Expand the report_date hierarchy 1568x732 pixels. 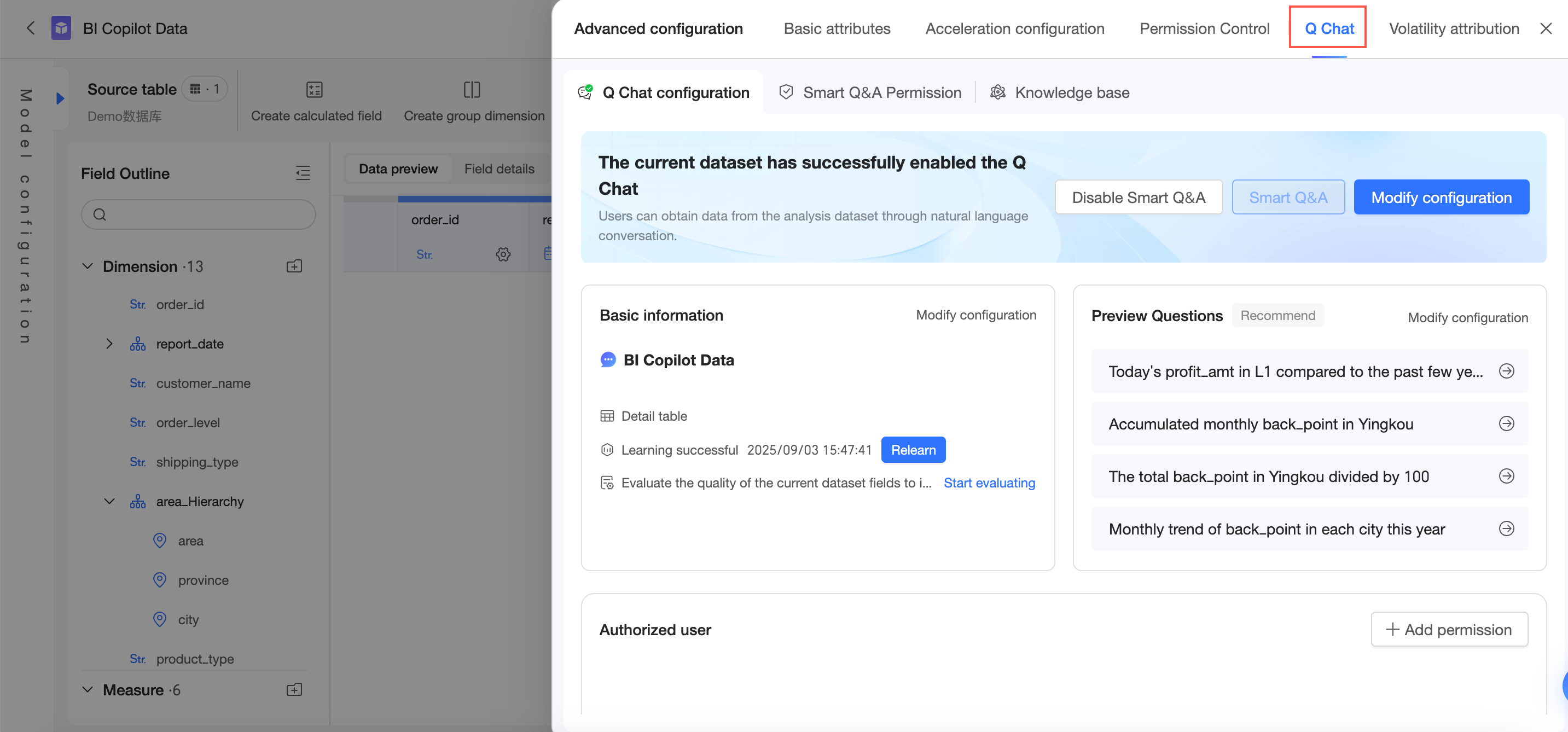pyautogui.click(x=109, y=344)
